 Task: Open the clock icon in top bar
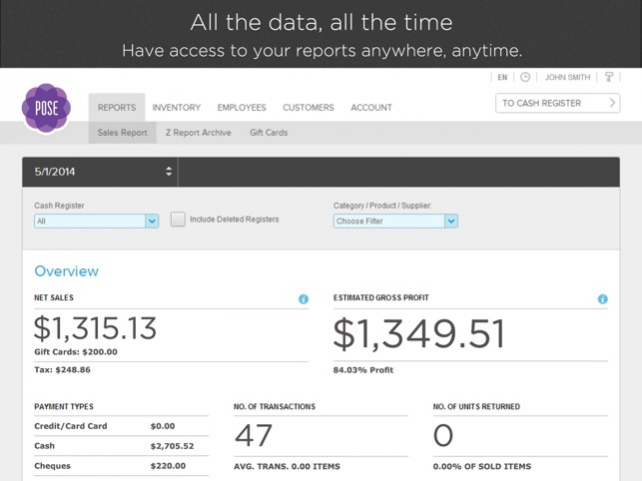point(525,77)
